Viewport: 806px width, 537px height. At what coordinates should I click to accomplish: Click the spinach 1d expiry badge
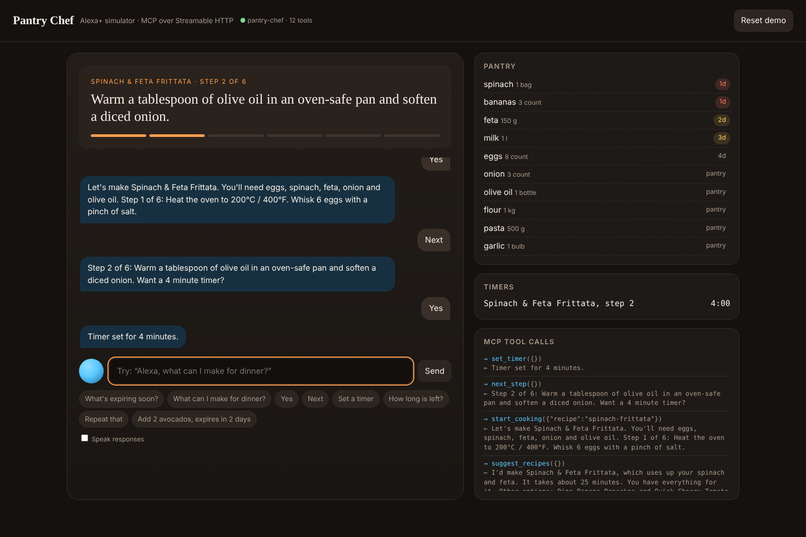pos(722,84)
